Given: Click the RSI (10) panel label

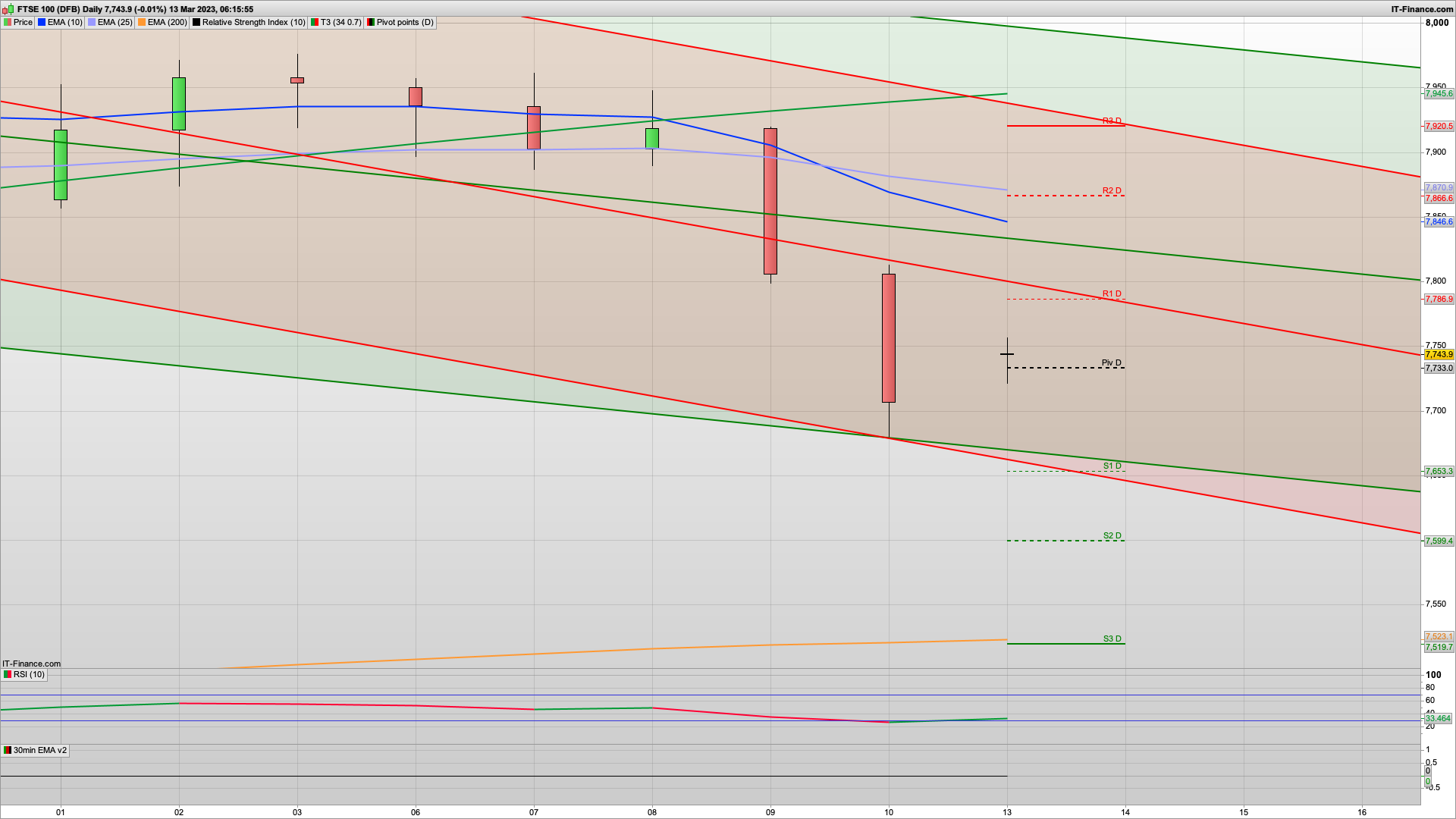Looking at the screenshot, I should click(29, 674).
